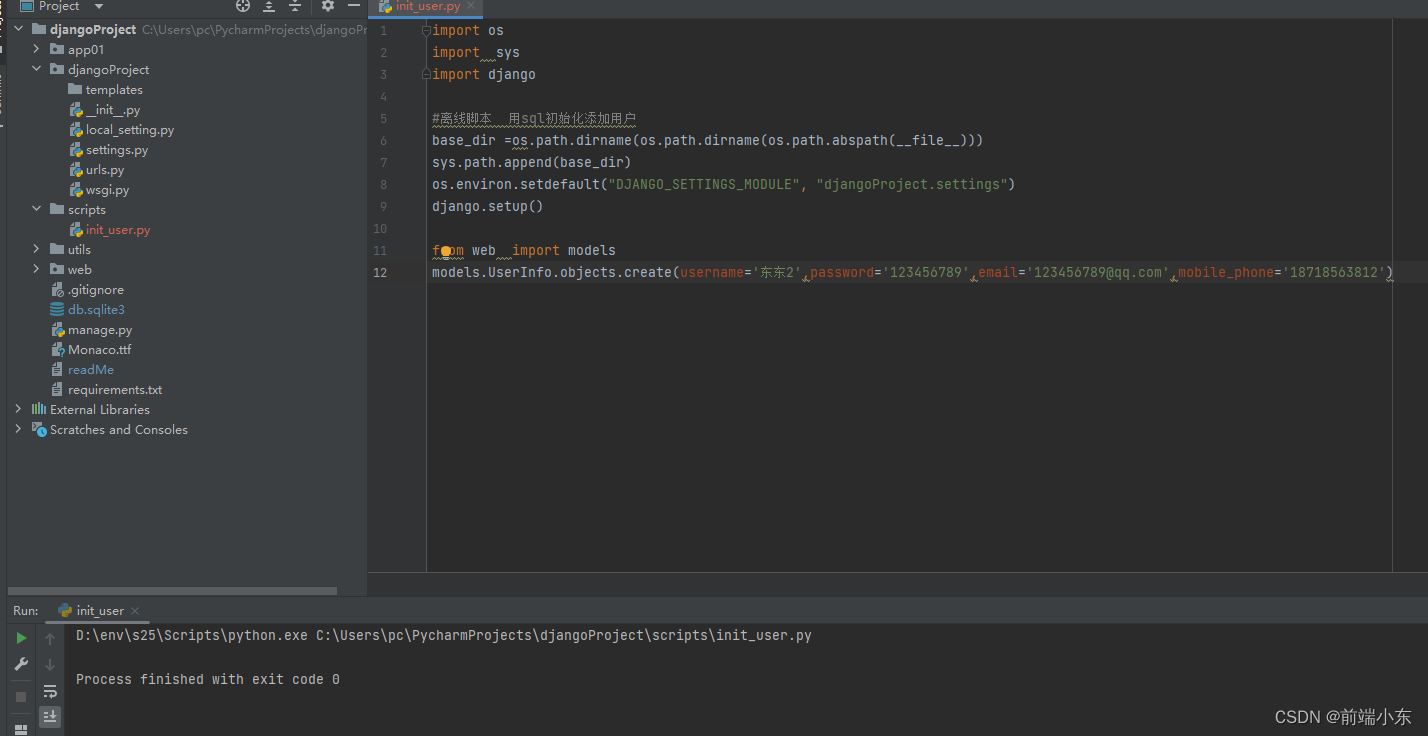Switch to the init_user.py editor tab
This screenshot has width=1428, height=736.
coord(425,6)
